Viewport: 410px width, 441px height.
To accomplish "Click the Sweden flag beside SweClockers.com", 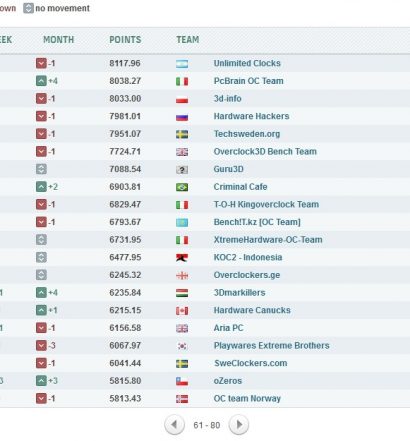I will (182, 364).
